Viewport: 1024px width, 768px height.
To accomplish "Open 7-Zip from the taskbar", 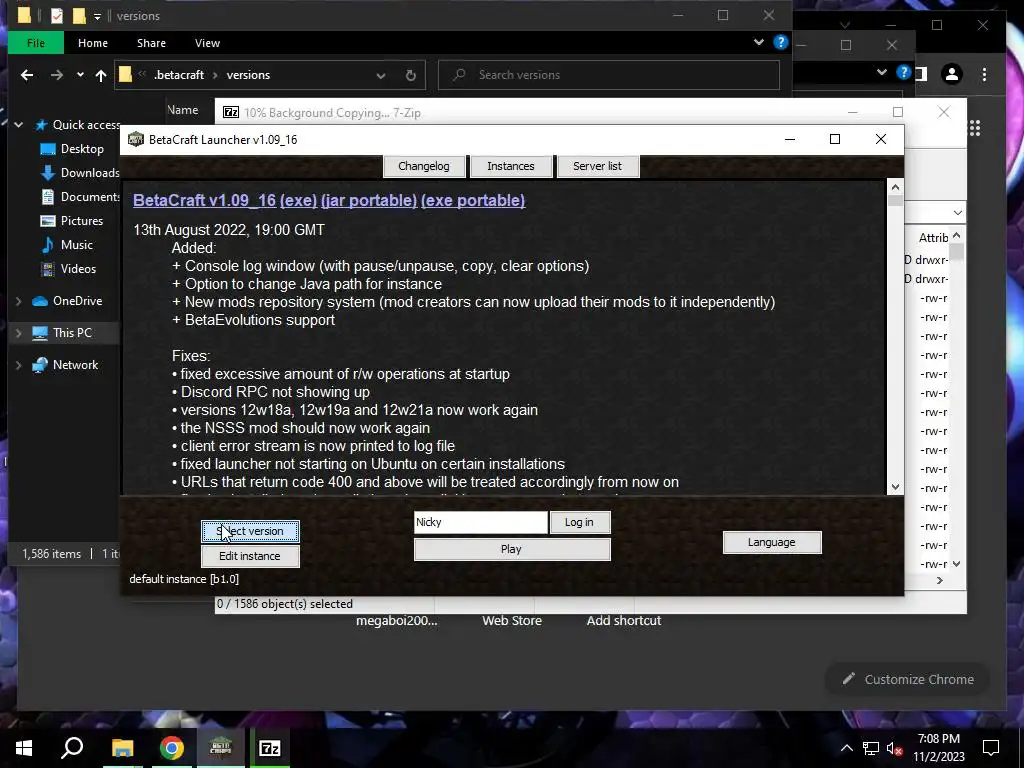I will point(270,748).
